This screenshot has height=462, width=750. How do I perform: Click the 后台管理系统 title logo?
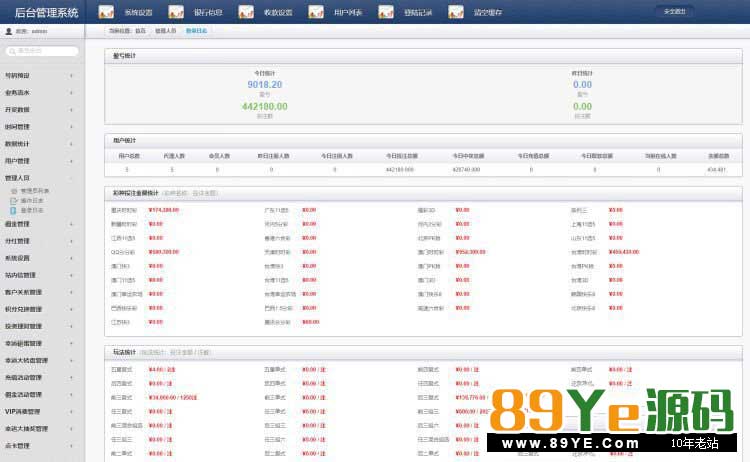(46, 12)
